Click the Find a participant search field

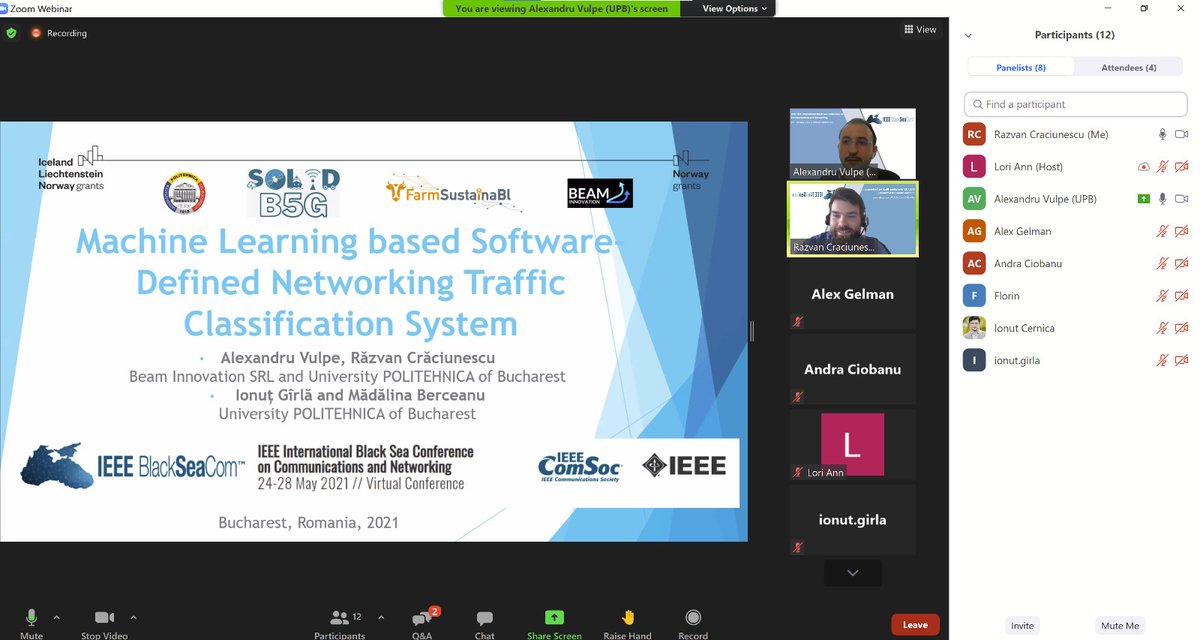click(x=1074, y=103)
